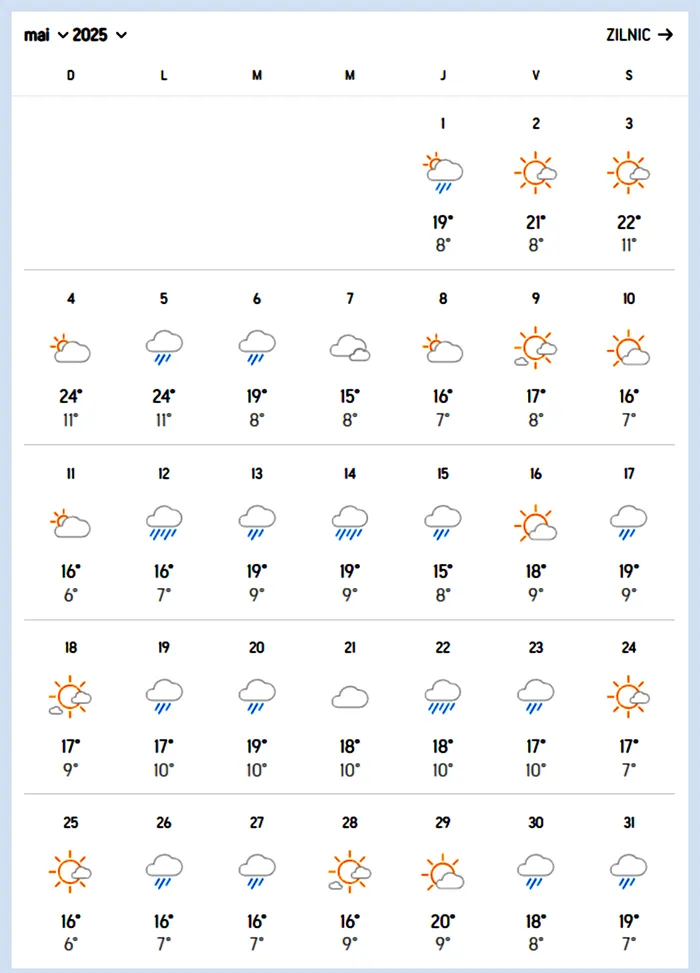Select the sunny icon on May 2

(x=536, y=174)
